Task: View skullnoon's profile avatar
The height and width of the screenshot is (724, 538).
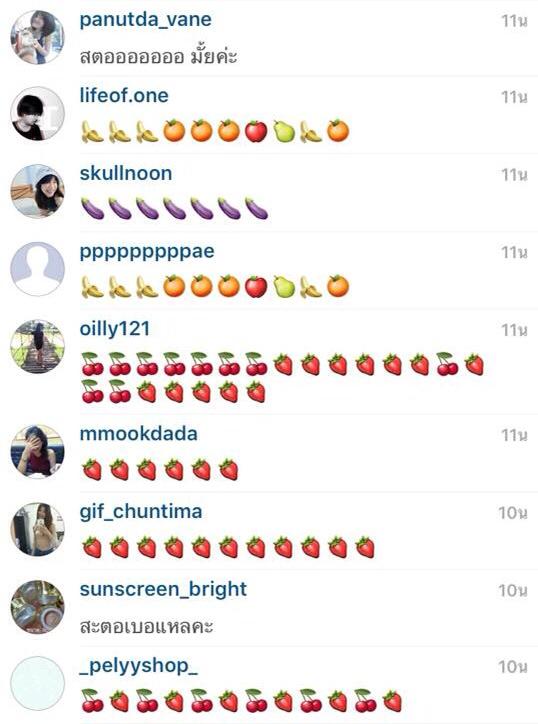Action: (x=37, y=191)
